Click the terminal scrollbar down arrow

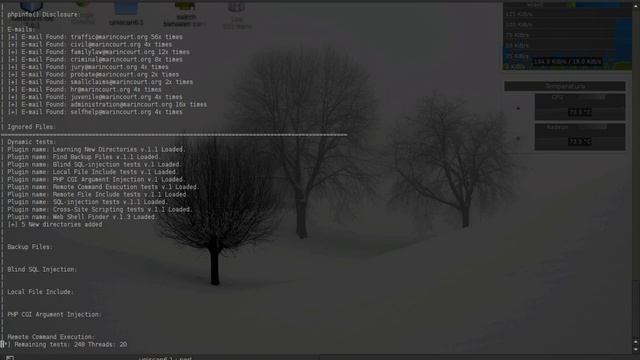tap(636, 350)
